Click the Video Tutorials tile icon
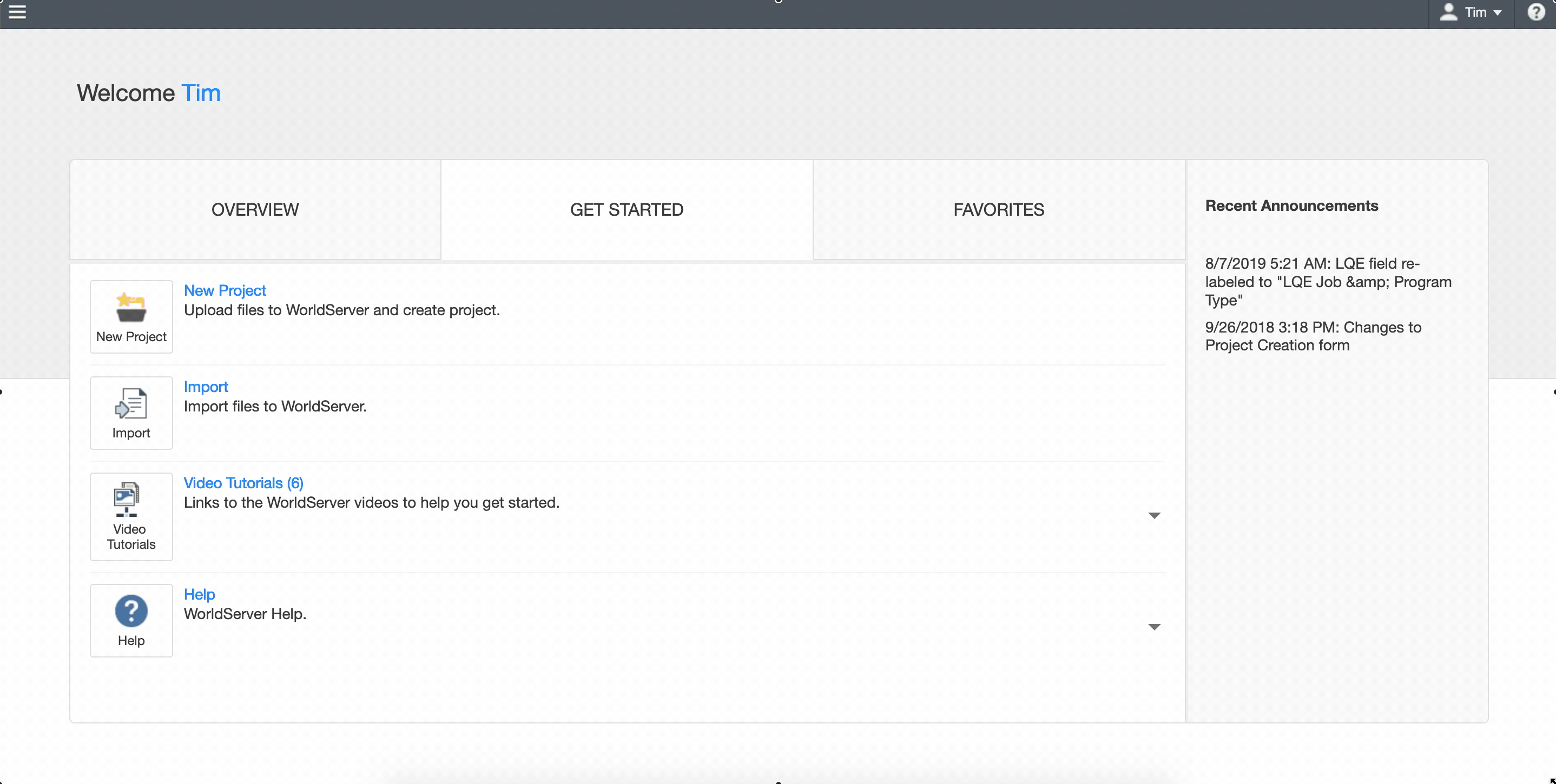Image resolution: width=1556 pixels, height=784 pixels. pyautogui.click(x=131, y=517)
